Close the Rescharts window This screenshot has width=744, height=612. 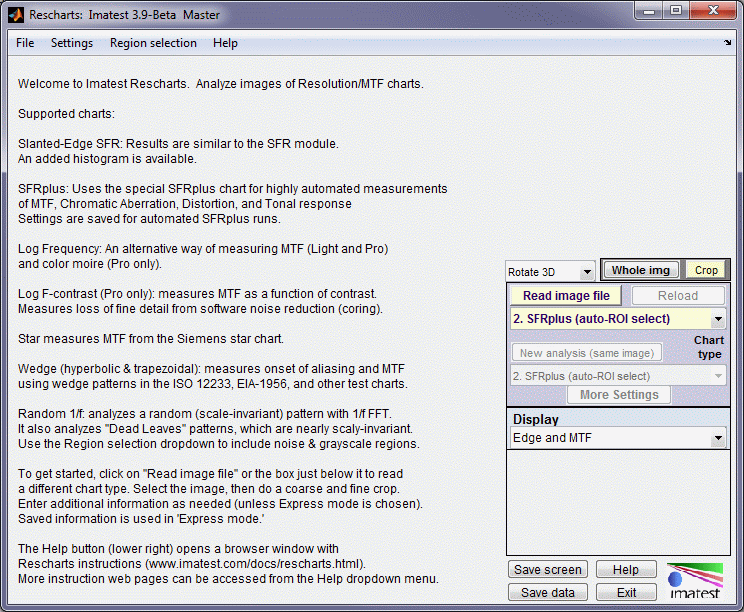click(x=713, y=11)
